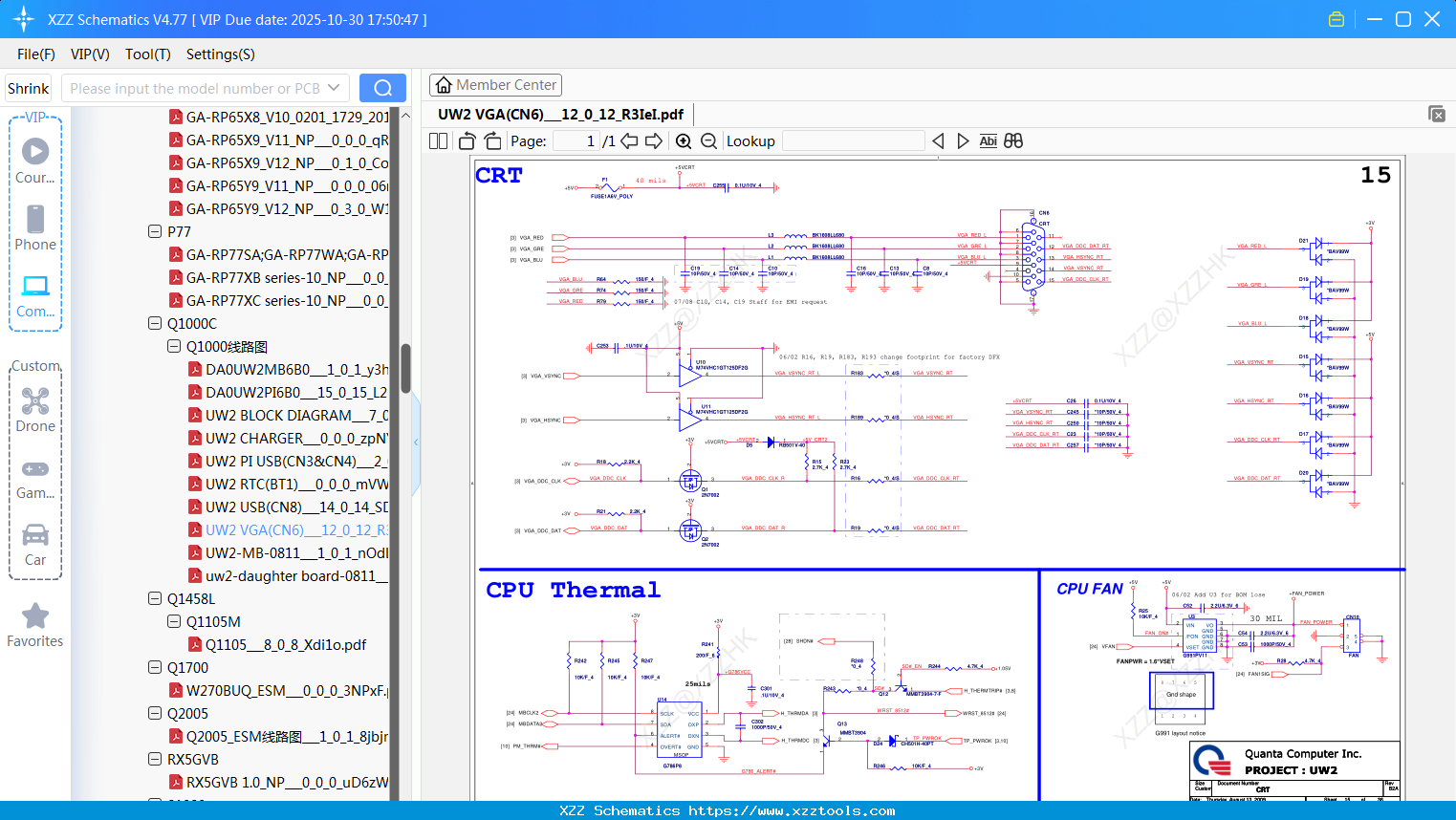This screenshot has height=820, width=1456.
Task: Click the binoculars find icon
Action: tap(1013, 141)
